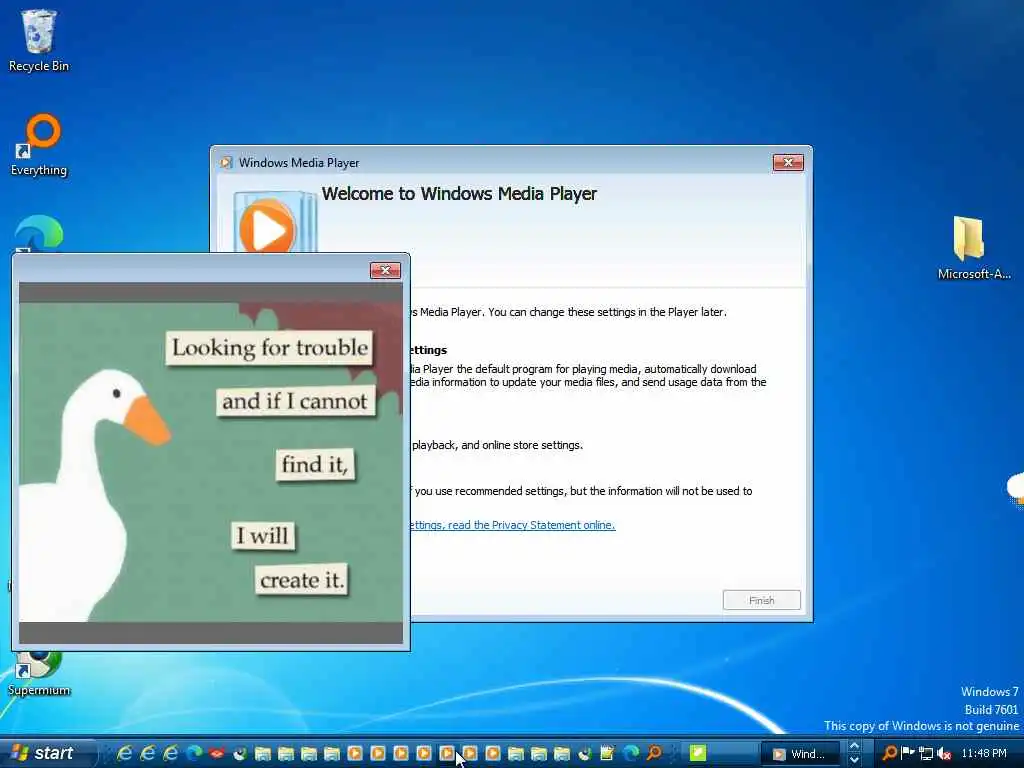1024x768 pixels.
Task: Open the Microsoft-A... folder on desktop
Action: click(973, 248)
